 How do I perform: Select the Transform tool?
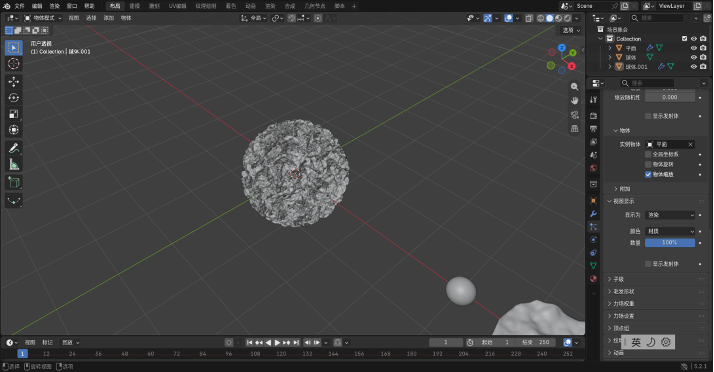14,130
